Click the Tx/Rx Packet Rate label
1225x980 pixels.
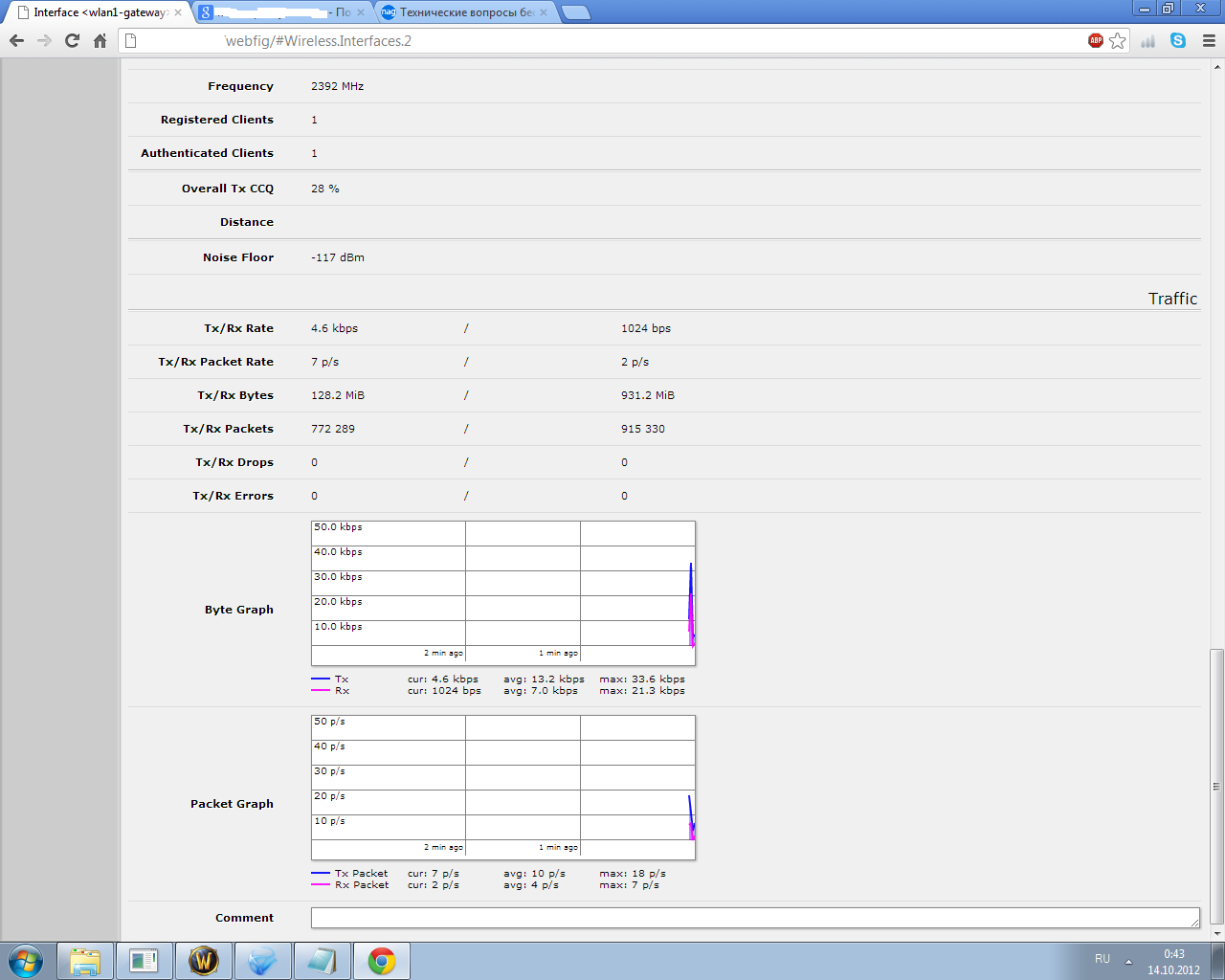[x=215, y=362]
